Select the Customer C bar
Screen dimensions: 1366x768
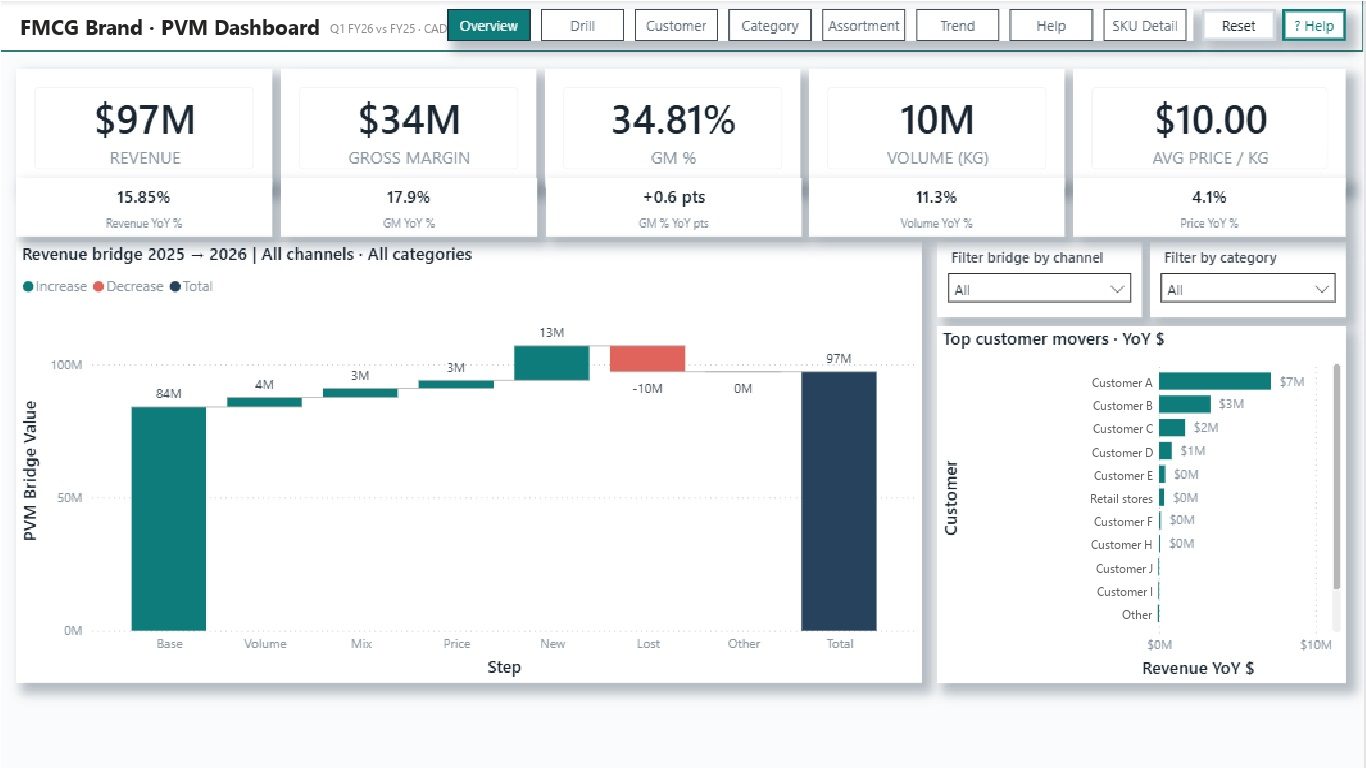coord(1172,428)
